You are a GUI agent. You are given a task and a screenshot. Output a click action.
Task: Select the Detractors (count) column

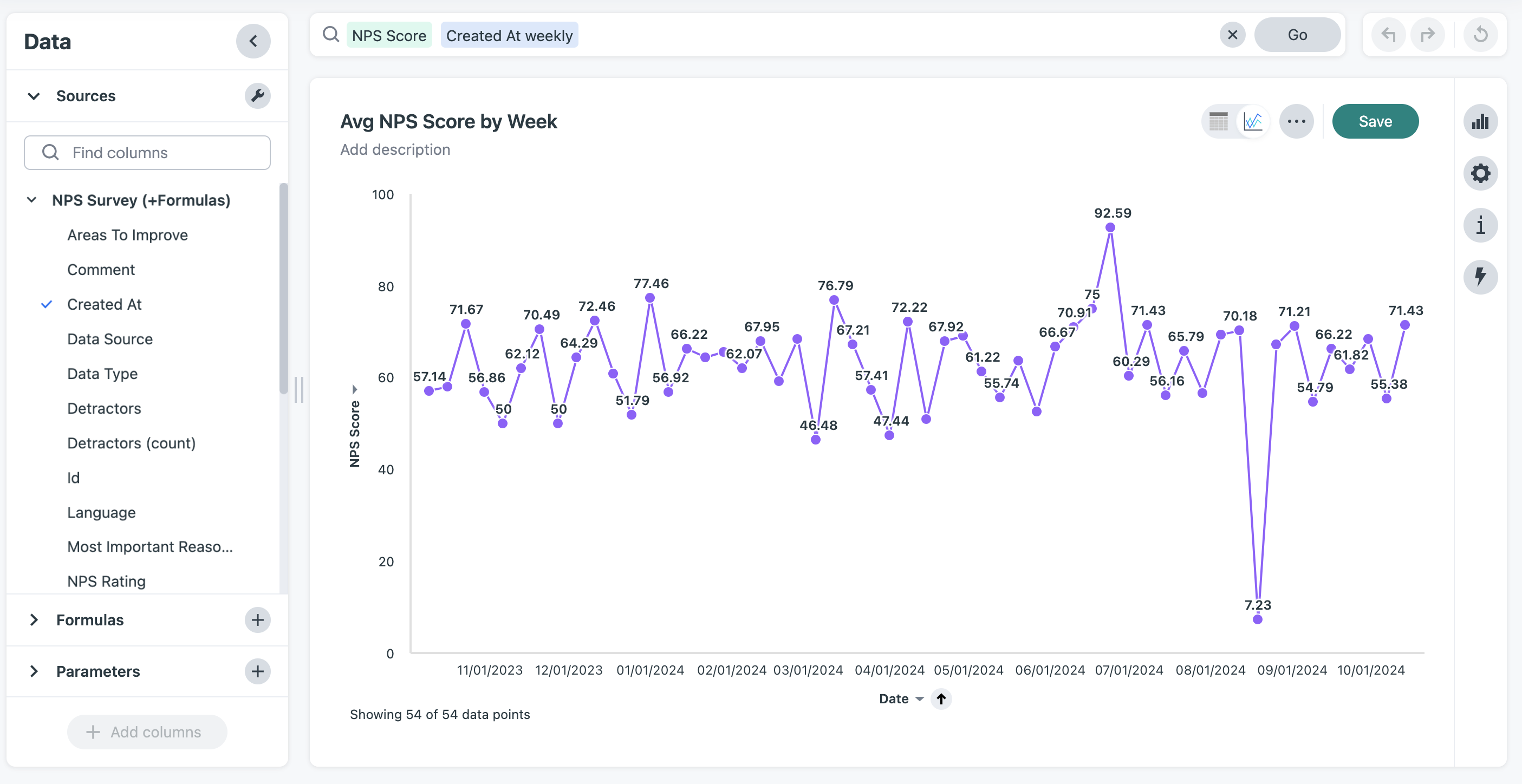(x=131, y=443)
